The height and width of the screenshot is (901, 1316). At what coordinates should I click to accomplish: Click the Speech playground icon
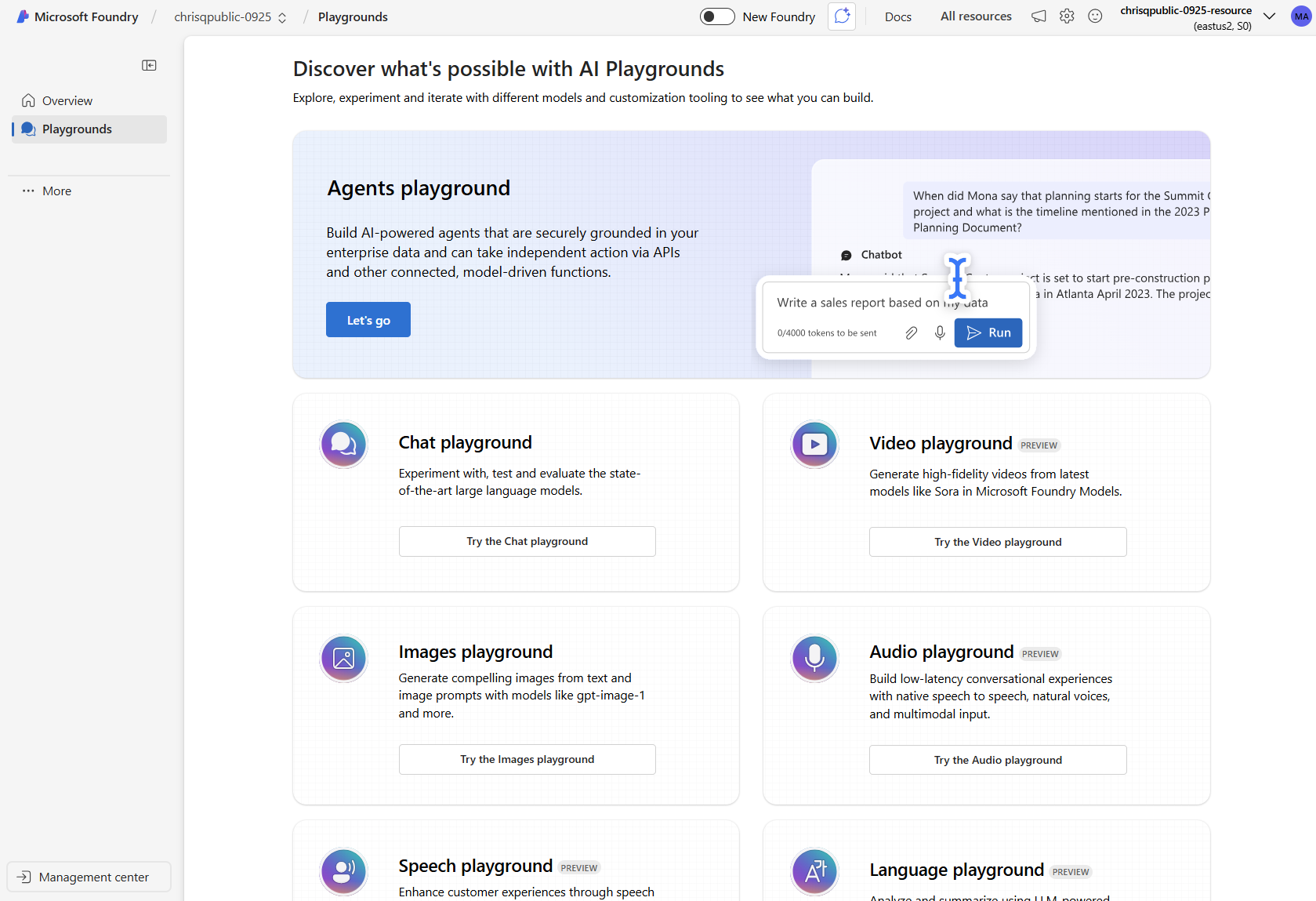(x=343, y=871)
